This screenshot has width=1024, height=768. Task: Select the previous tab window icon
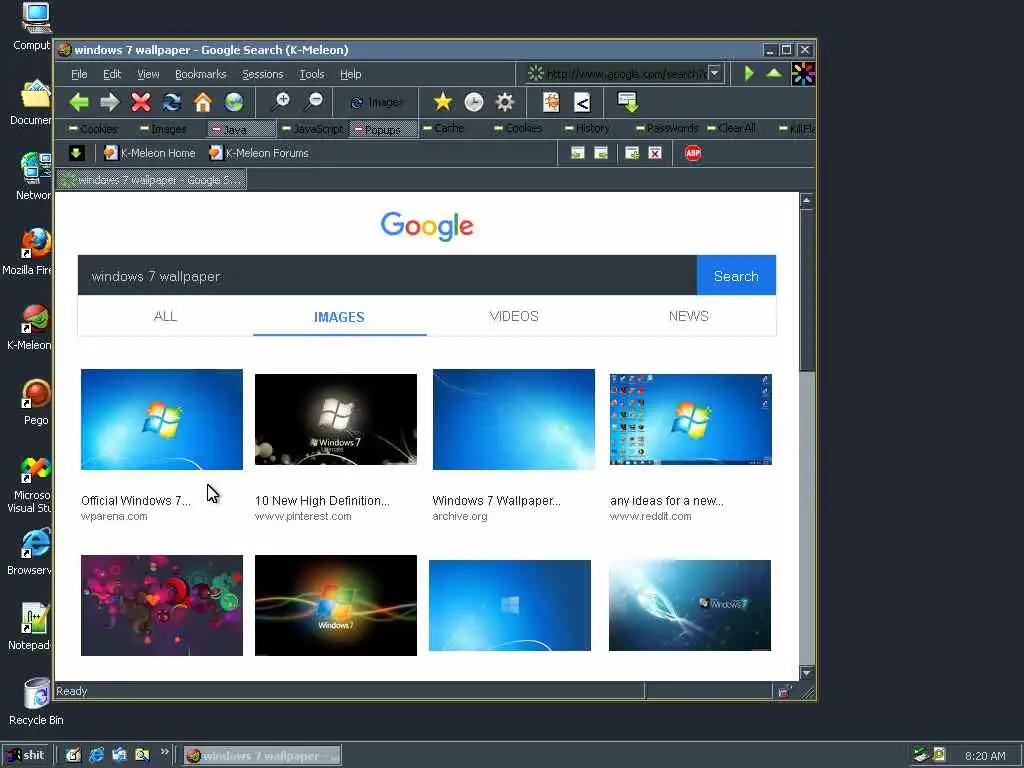pos(577,153)
